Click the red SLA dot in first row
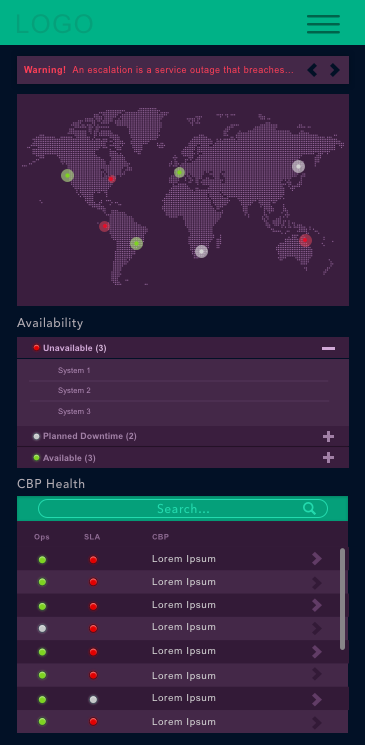The image size is (365, 745). [93, 560]
